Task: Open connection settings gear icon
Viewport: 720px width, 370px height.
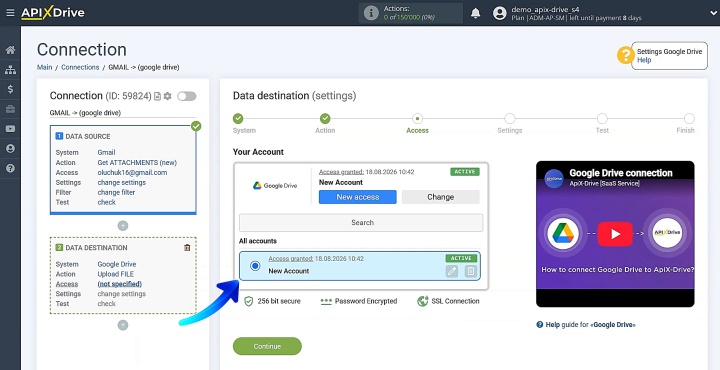Action: [168, 96]
